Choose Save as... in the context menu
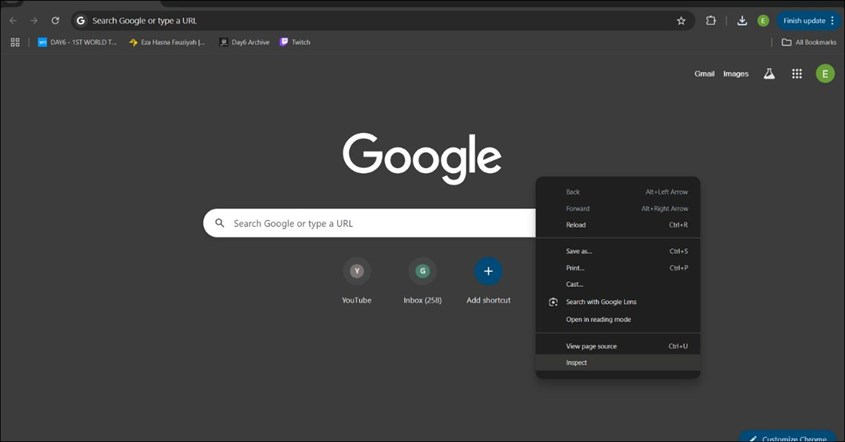Viewport: 845px width, 442px height. [x=618, y=251]
